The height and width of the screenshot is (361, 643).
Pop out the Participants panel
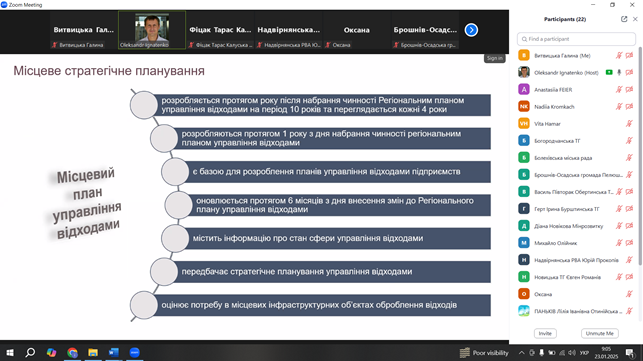click(x=624, y=19)
